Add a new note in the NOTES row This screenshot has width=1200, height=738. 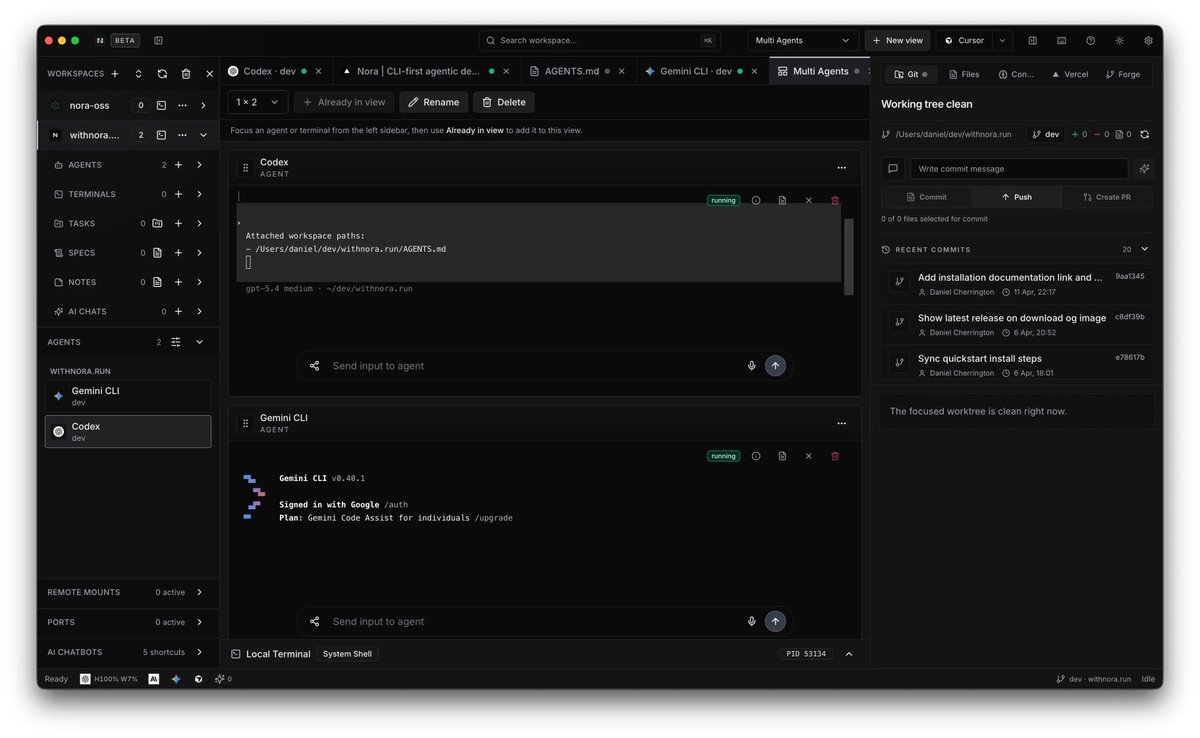pos(178,282)
